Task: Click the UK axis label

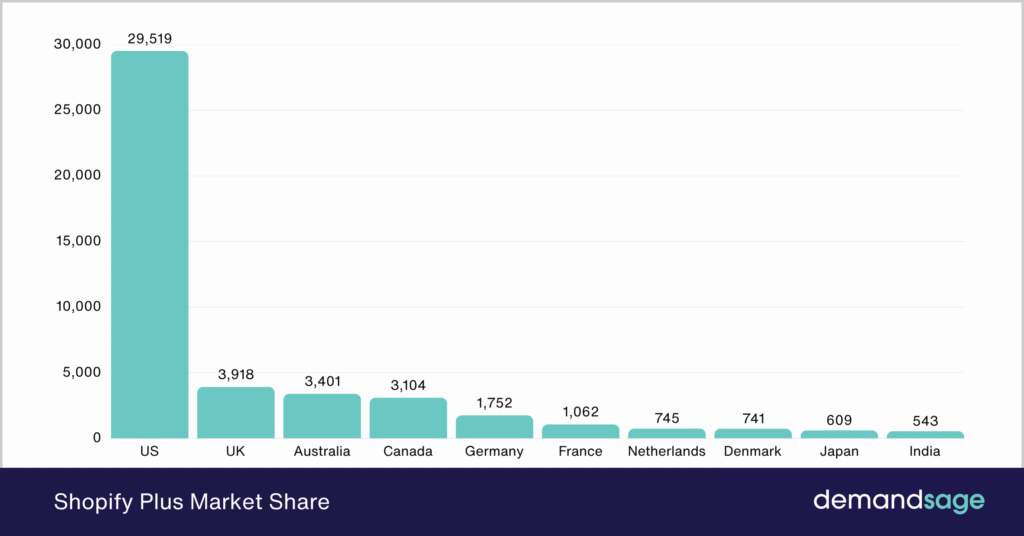Action: [x=236, y=451]
